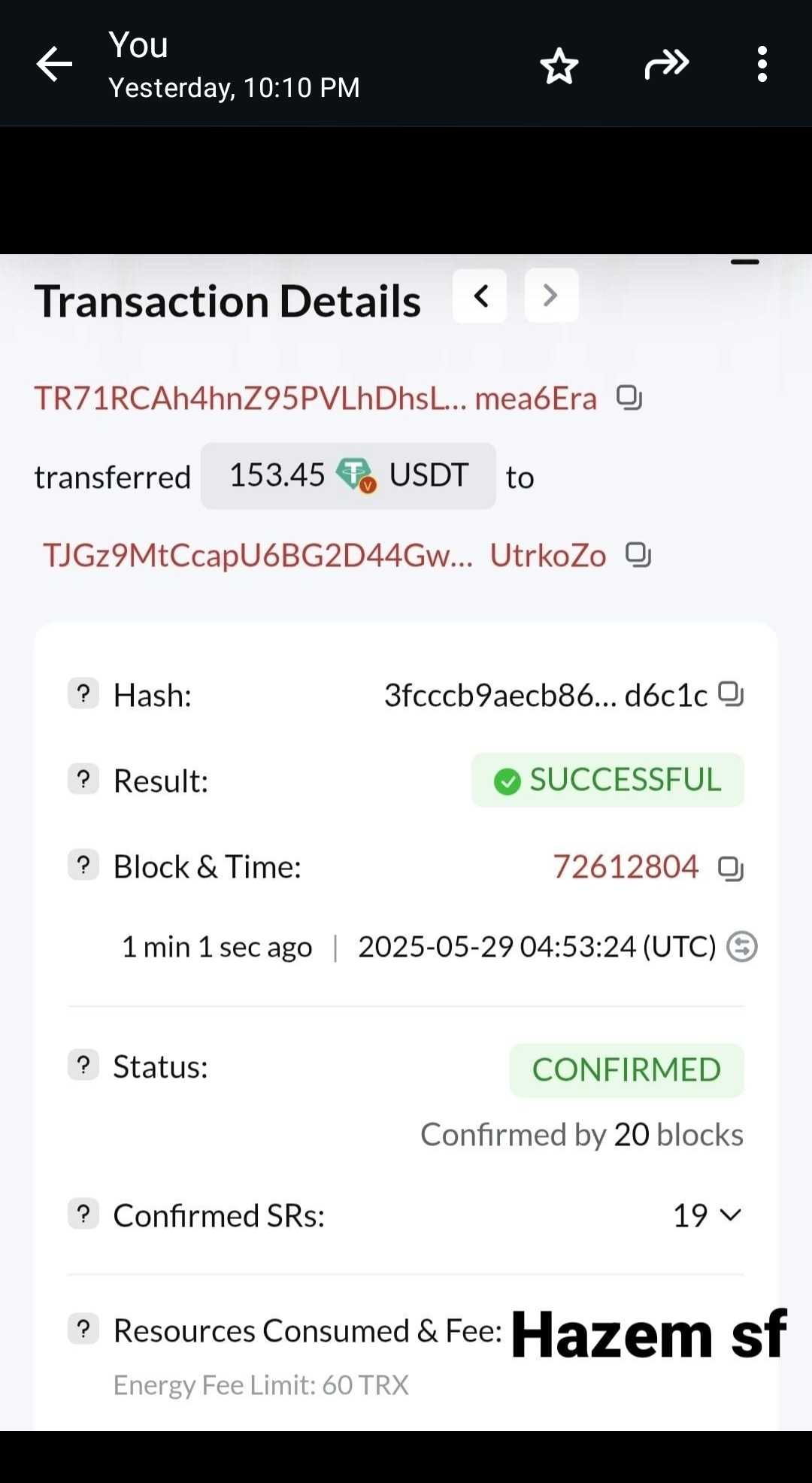Image resolution: width=812 pixels, height=1483 pixels.
Task: Star this message
Action: (559, 65)
